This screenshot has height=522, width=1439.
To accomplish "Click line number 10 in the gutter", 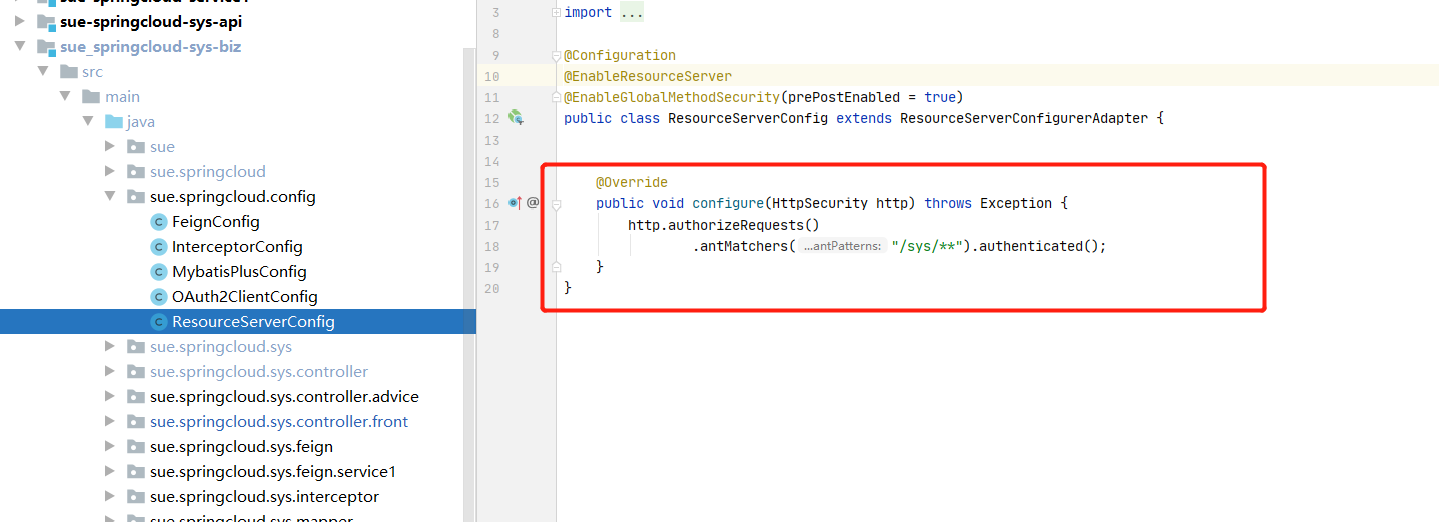I will click(x=491, y=76).
